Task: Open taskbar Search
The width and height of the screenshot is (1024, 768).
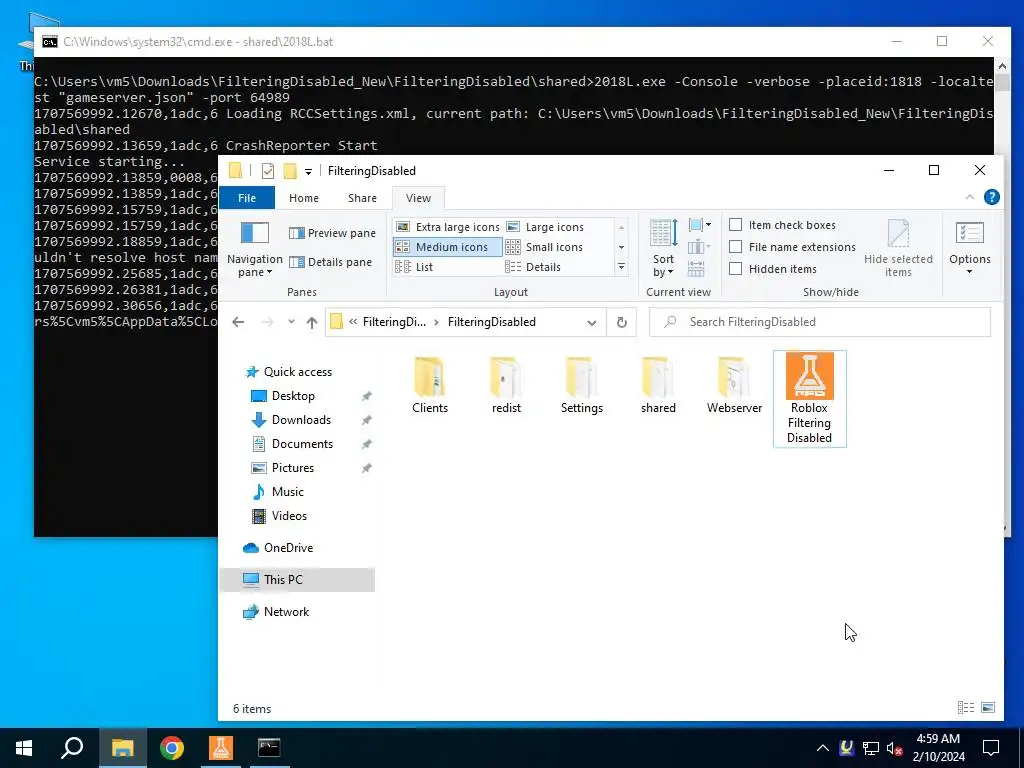Action: (72, 748)
